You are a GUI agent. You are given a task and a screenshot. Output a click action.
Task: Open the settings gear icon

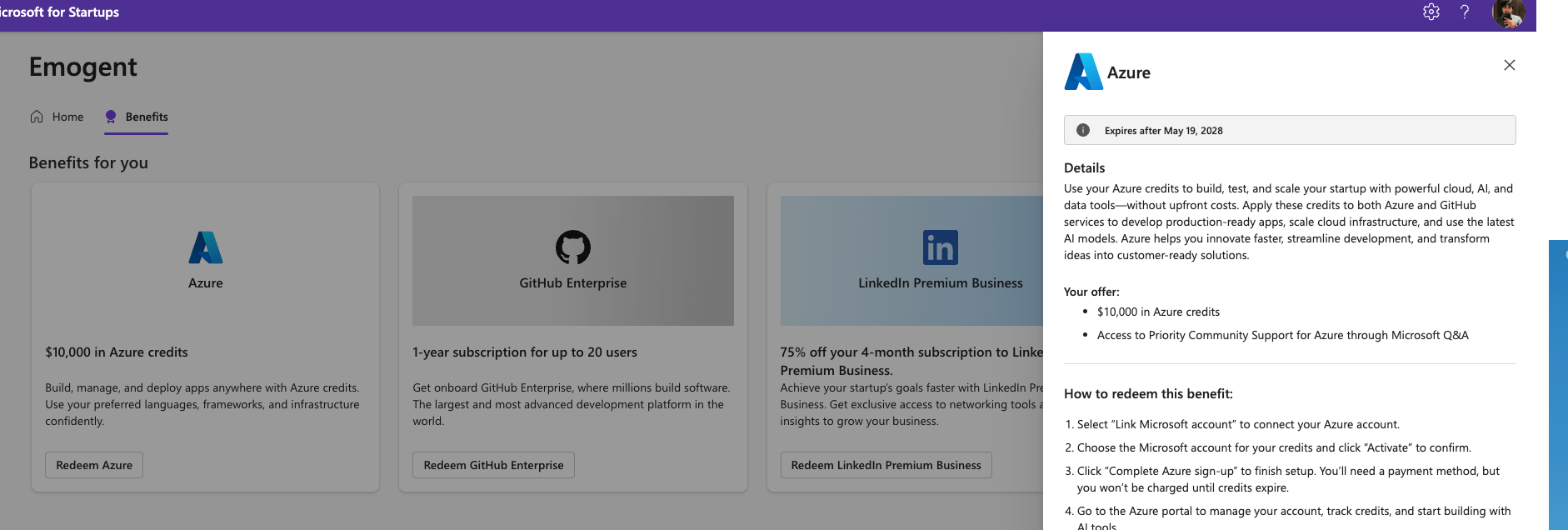pos(1431,12)
